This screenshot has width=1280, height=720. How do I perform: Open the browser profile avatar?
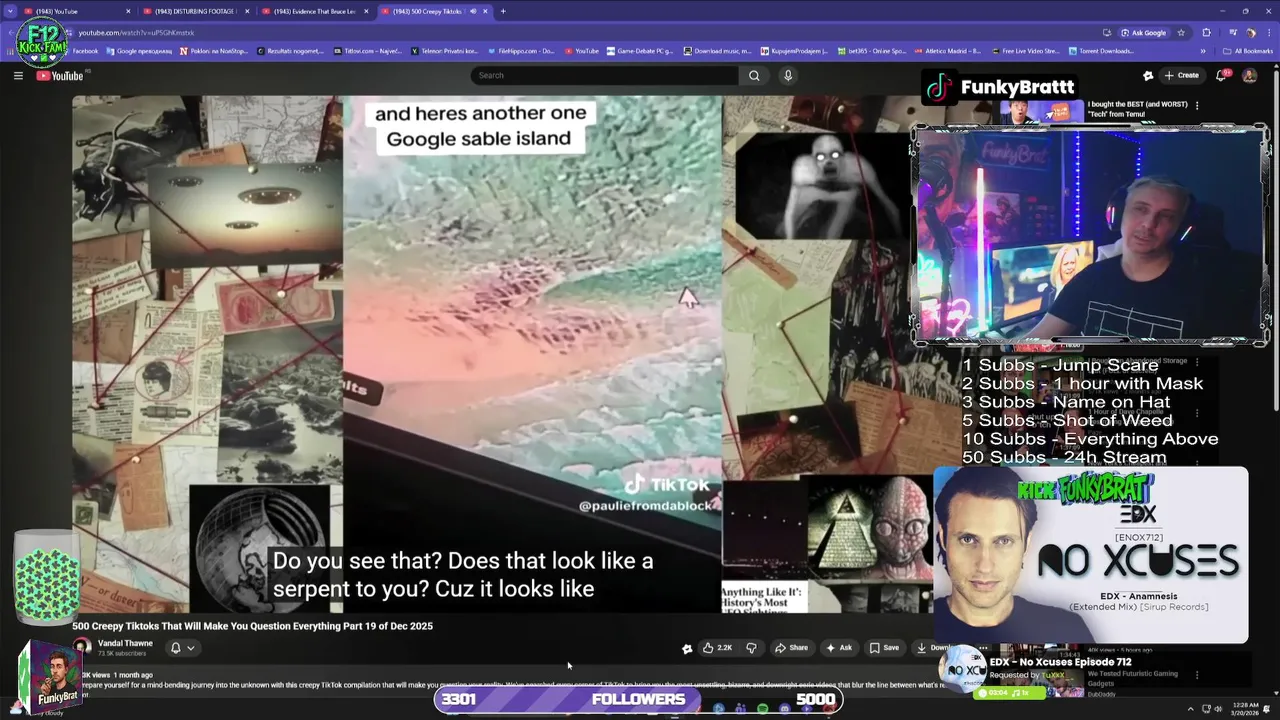click(x=1250, y=32)
